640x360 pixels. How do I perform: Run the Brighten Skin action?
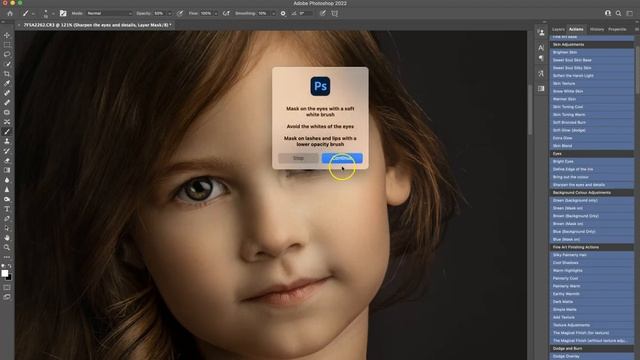591,52
